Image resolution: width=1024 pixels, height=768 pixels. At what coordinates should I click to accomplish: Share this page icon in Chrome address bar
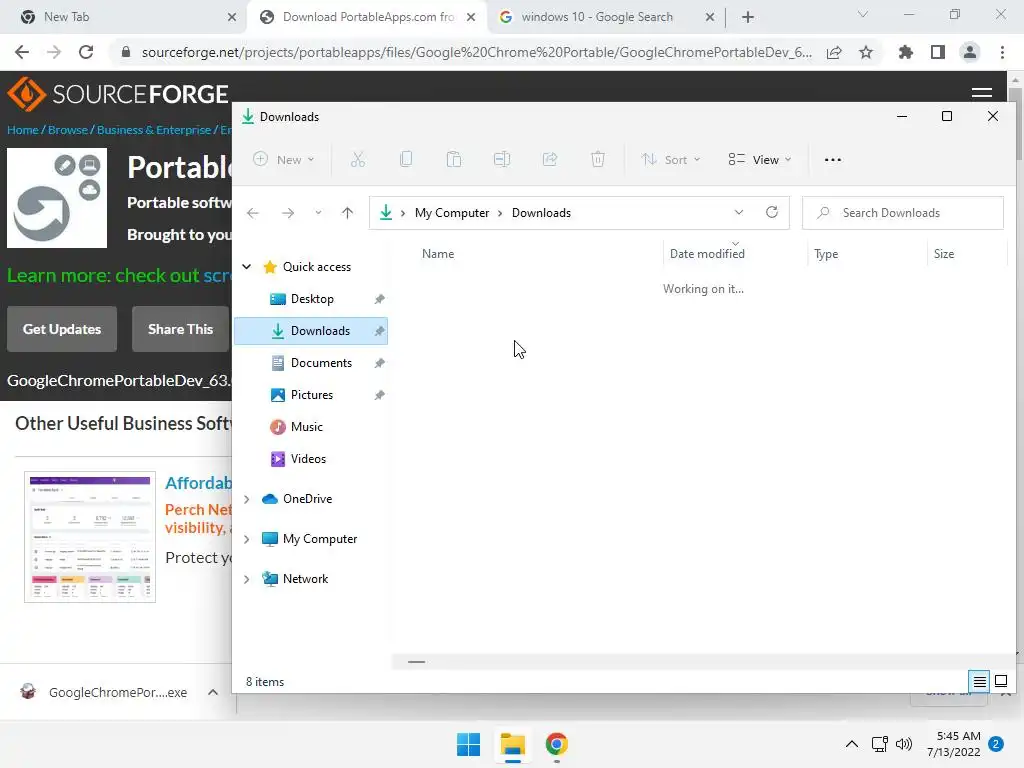834,52
